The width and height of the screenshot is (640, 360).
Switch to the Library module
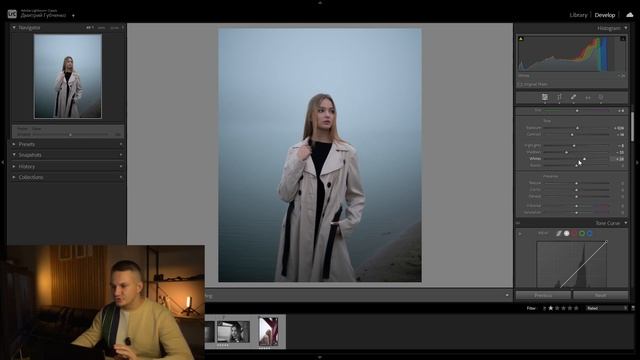tap(578, 15)
